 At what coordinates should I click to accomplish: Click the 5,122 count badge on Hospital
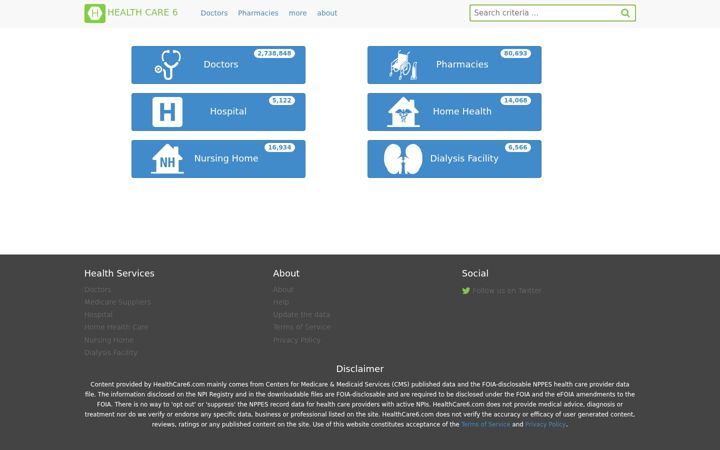pos(281,100)
